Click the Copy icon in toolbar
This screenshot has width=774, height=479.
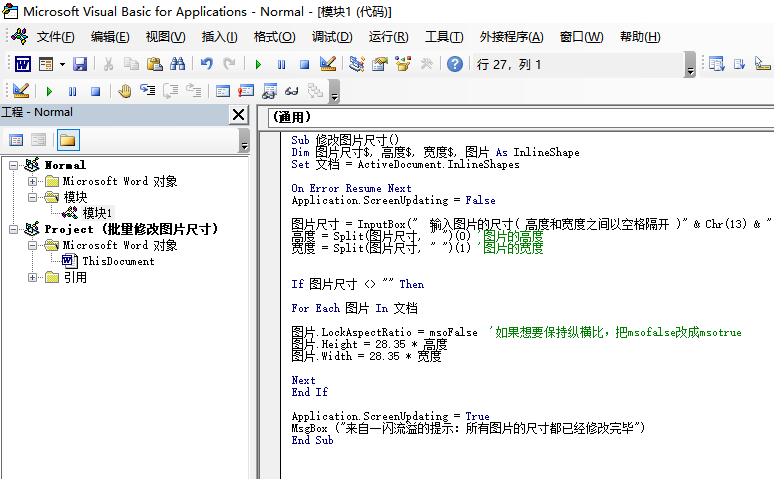(131, 64)
